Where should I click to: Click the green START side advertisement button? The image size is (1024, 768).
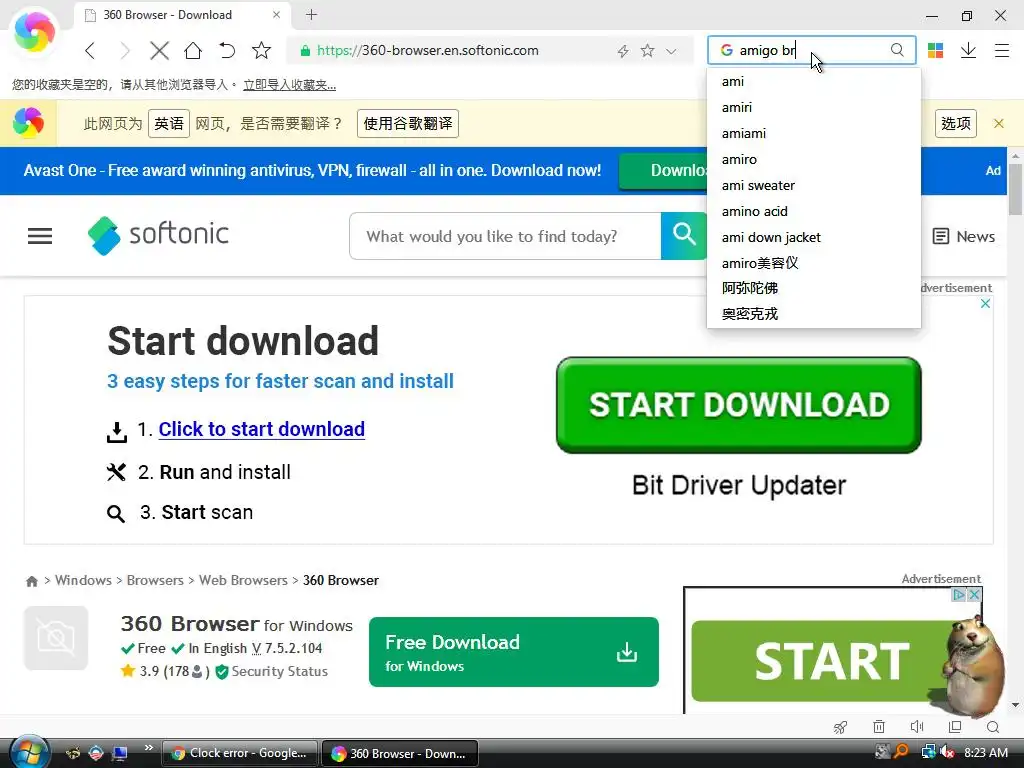(x=820, y=661)
